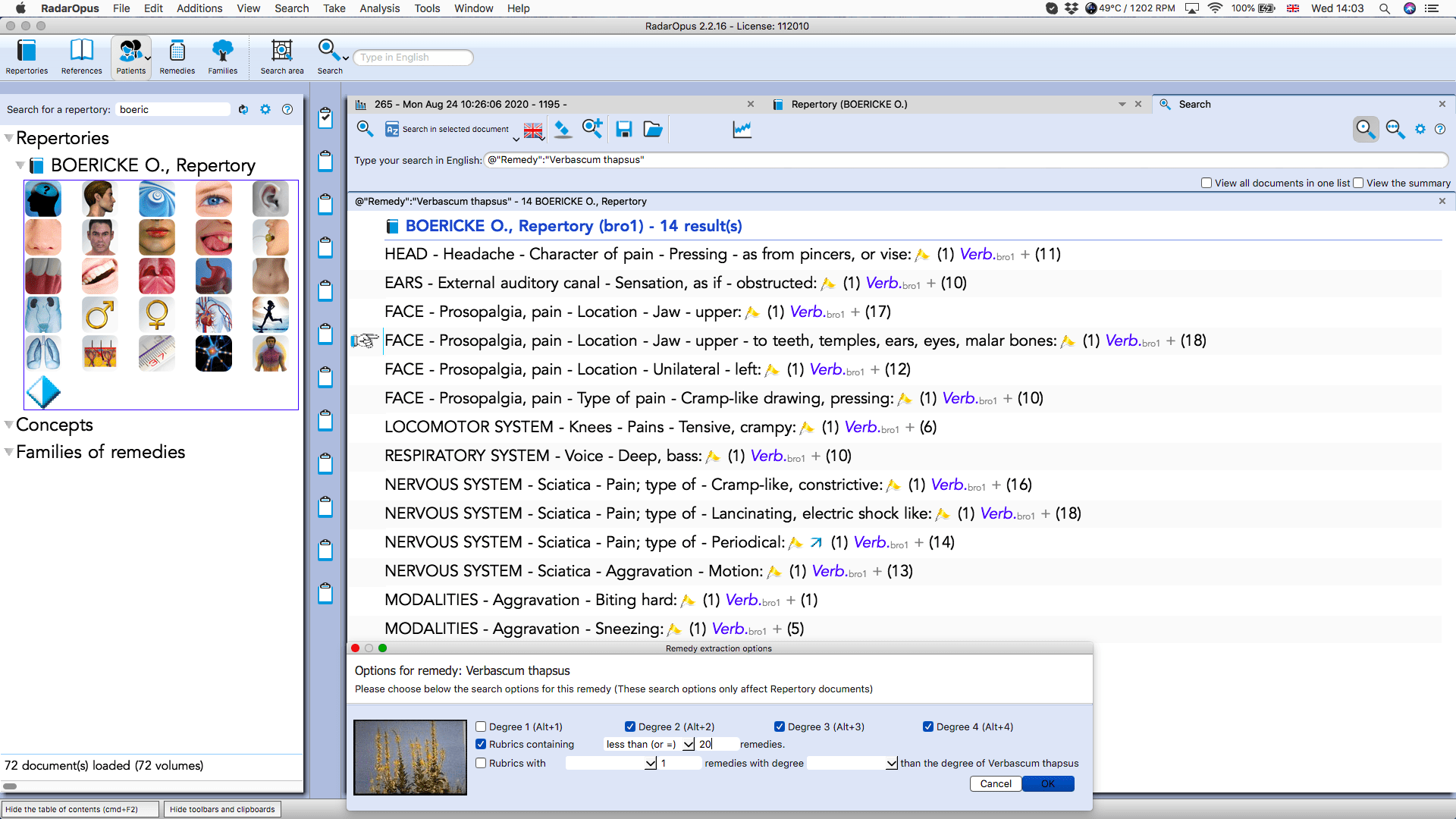Click the Search area icon
Image resolution: width=1456 pixels, height=819 pixels.
pos(282,57)
